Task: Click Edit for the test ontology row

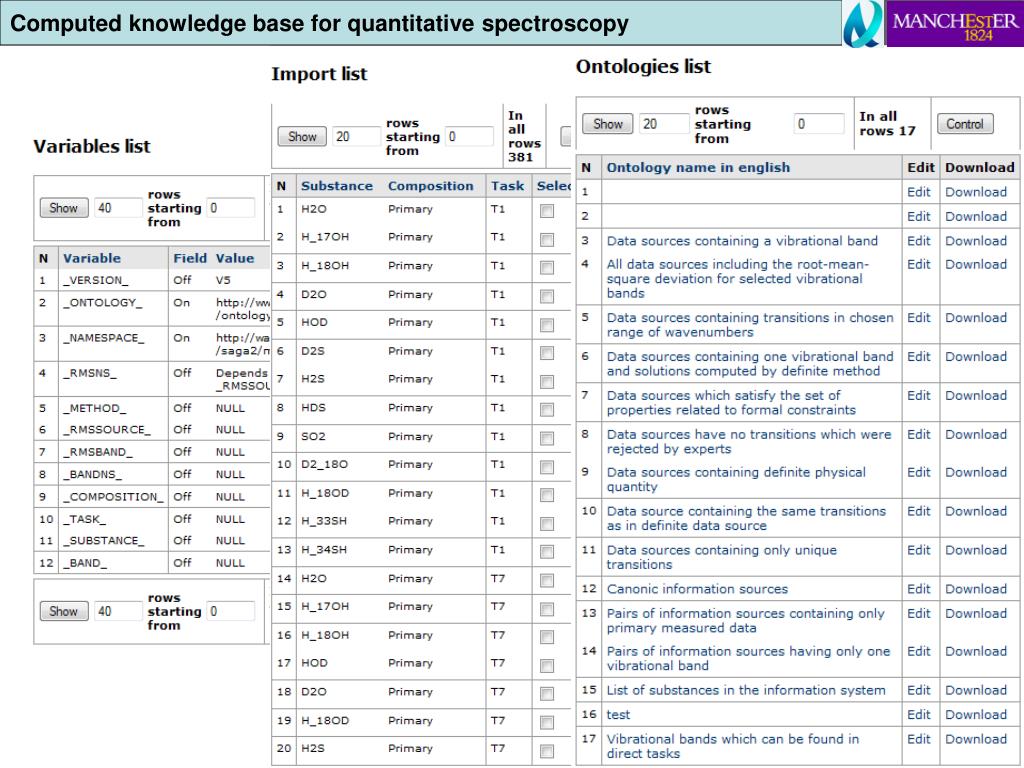Action: [918, 714]
